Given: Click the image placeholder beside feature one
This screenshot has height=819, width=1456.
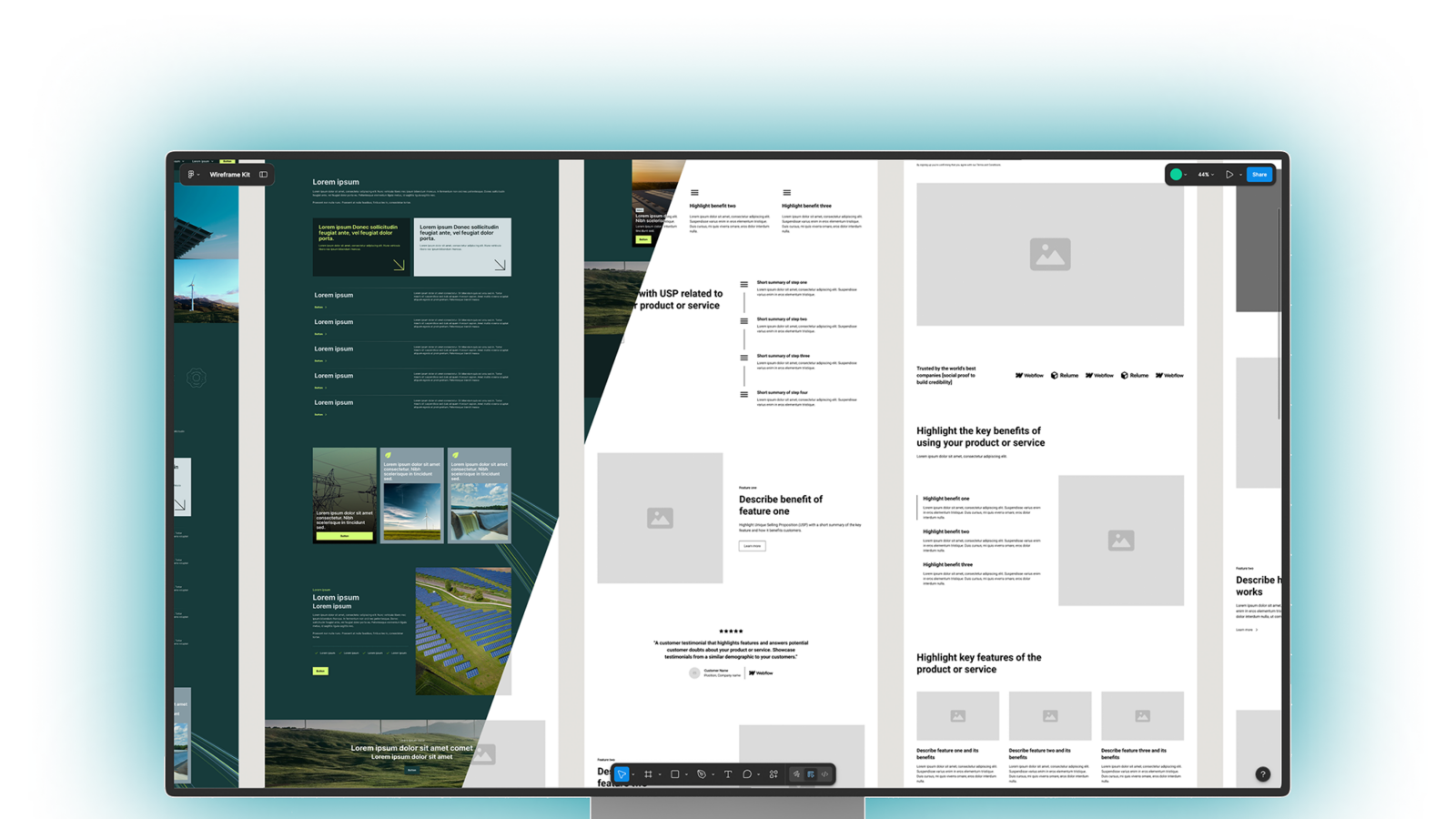Looking at the screenshot, I should 660,518.
